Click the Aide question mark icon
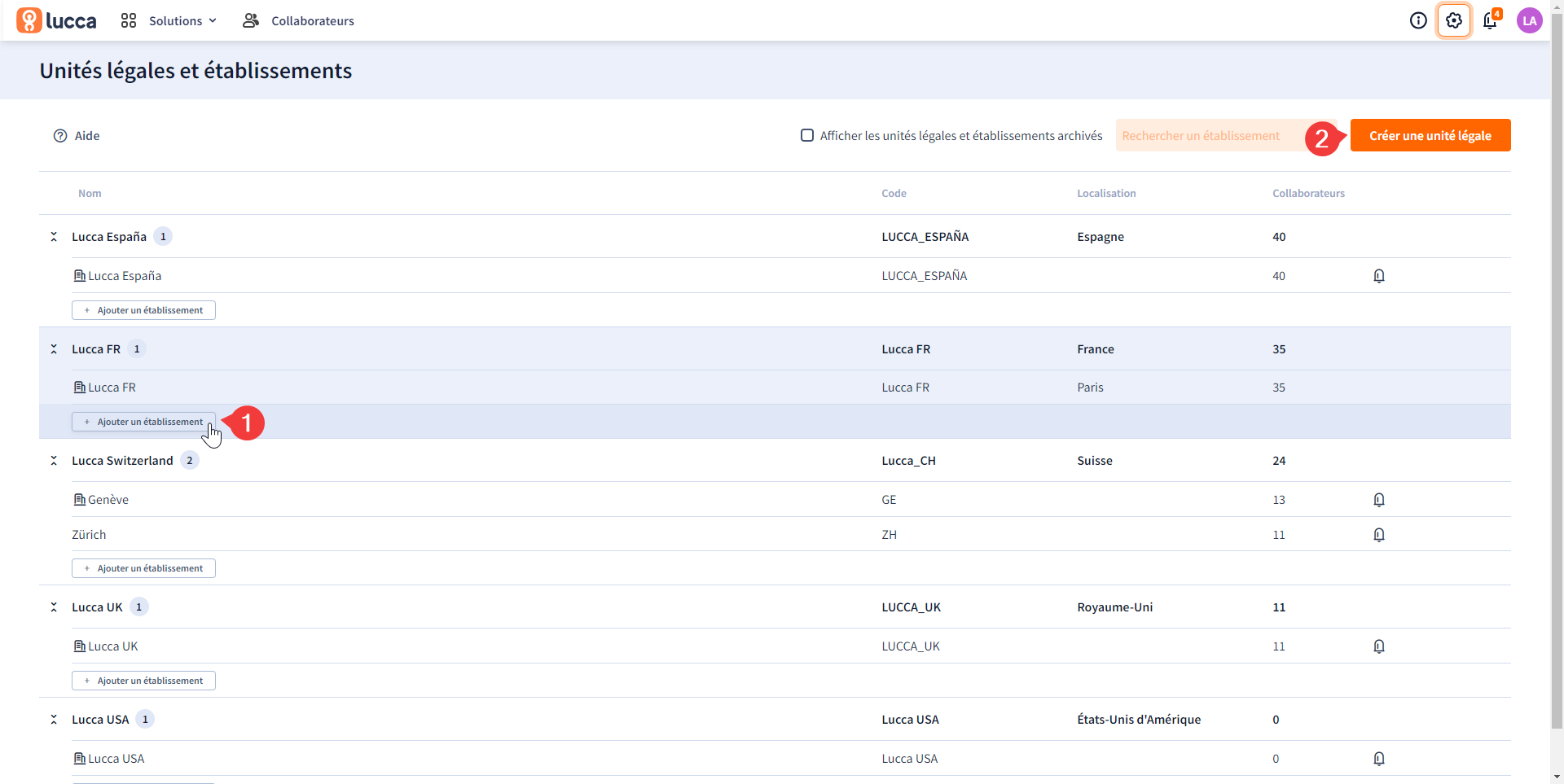The width and height of the screenshot is (1564, 784). 60,136
